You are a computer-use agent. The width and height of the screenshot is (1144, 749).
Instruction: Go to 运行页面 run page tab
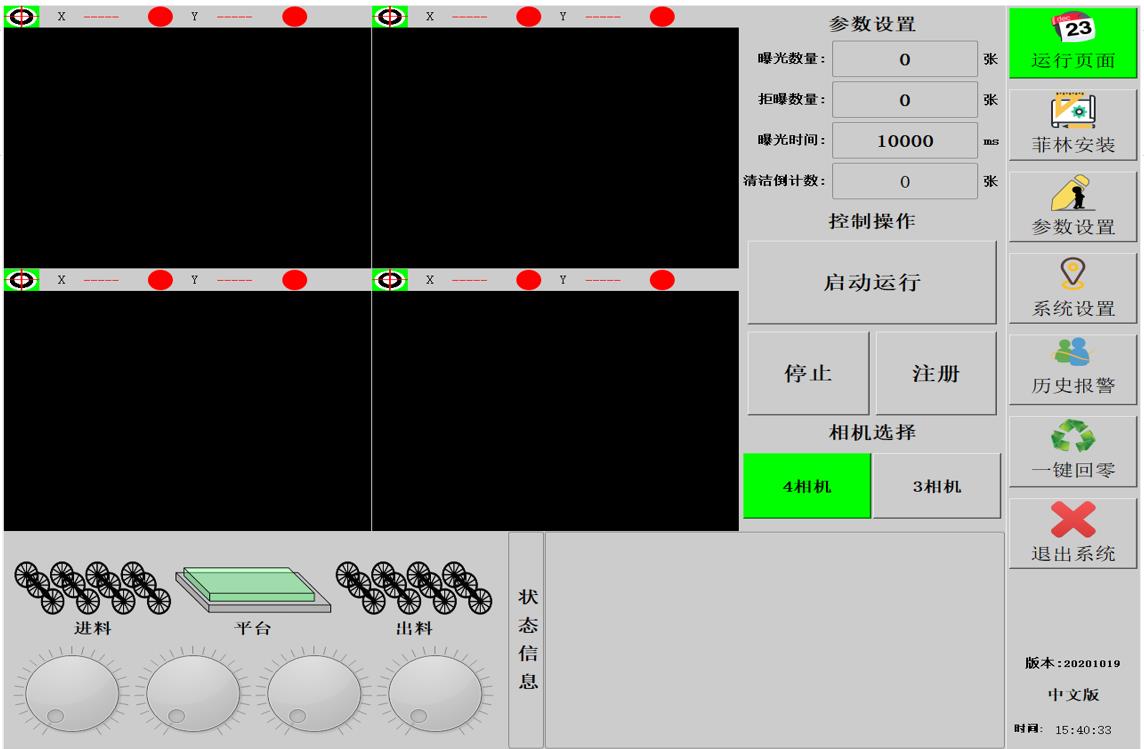click(x=1073, y=41)
